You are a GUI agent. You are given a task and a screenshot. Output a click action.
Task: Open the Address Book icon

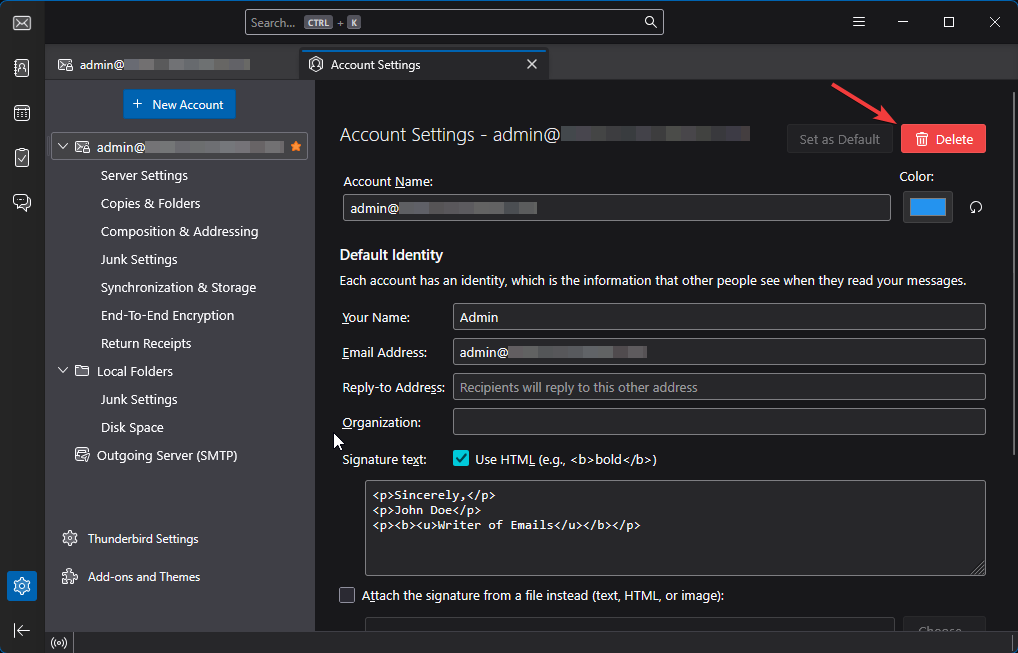[x=22, y=68]
